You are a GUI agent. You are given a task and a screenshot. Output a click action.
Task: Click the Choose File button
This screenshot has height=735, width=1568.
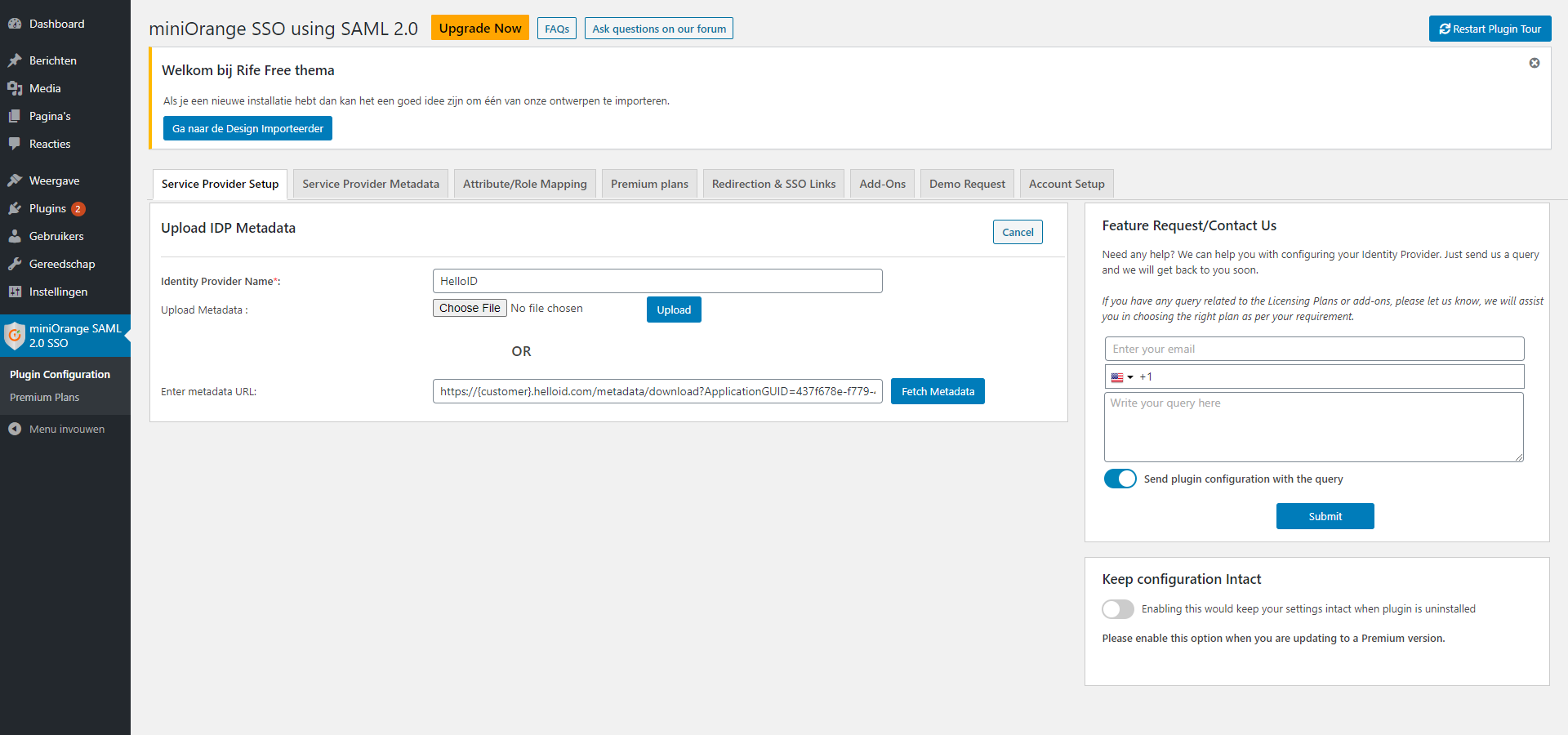(x=470, y=308)
